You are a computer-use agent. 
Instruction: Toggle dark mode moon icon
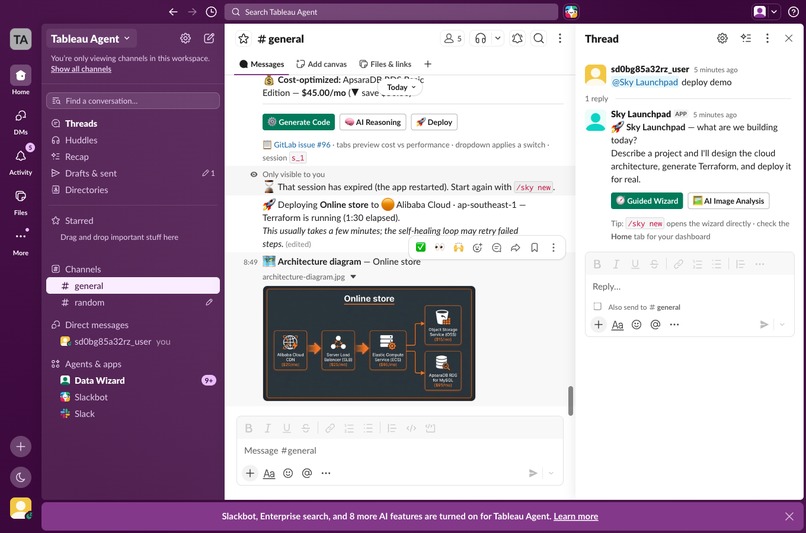21,477
